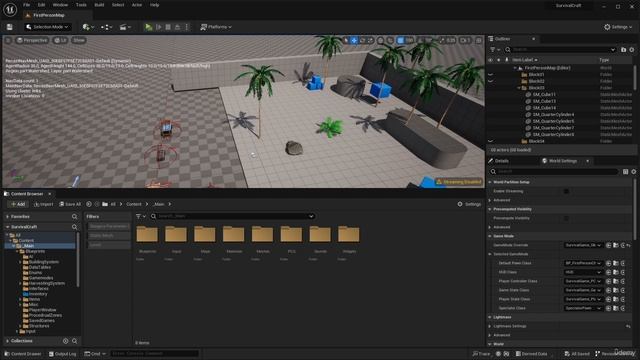Open the HUD Class dropdown

click(x=583, y=272)
